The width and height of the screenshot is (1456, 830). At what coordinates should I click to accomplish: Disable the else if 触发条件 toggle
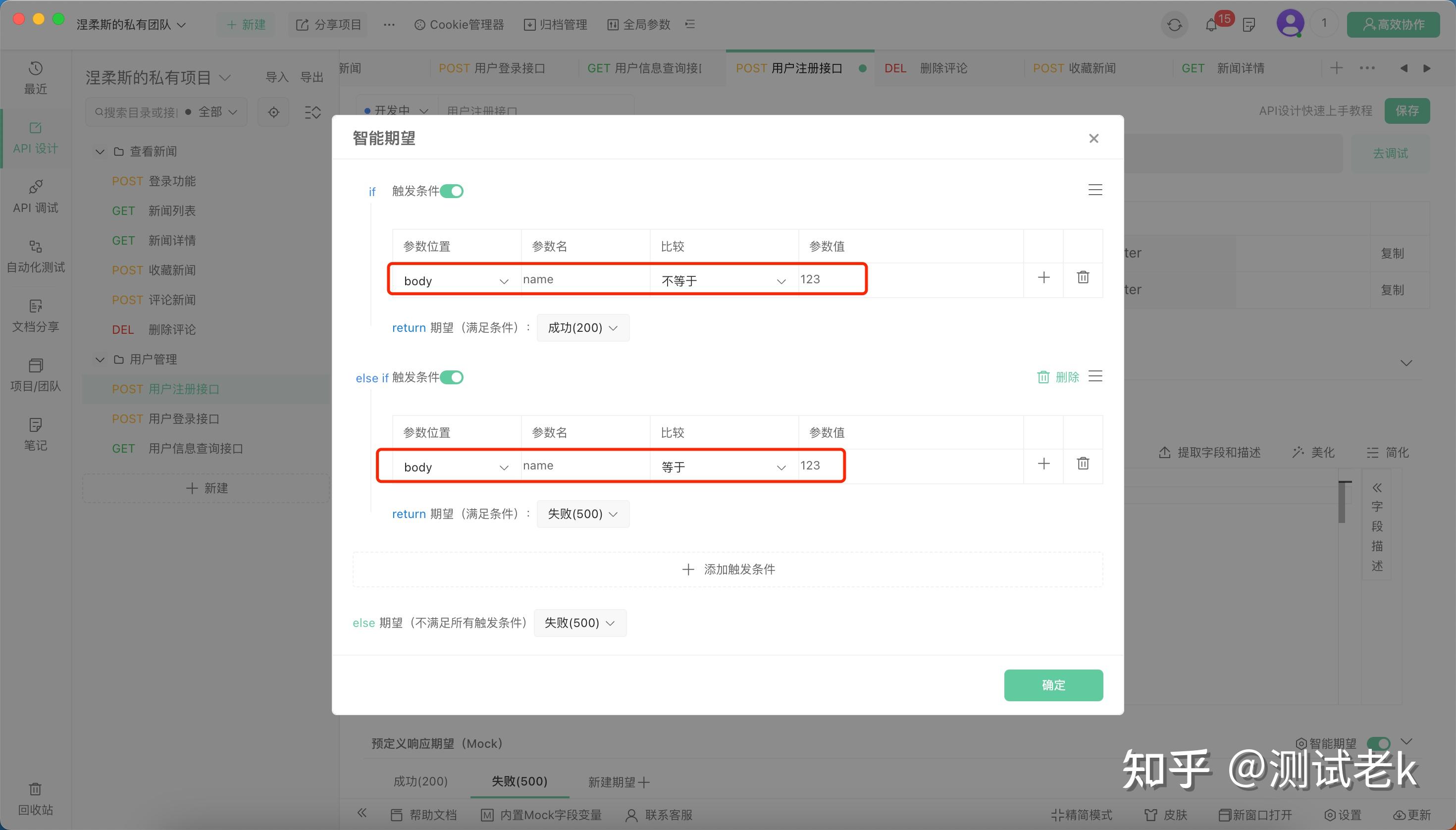click(x=452, y=377)
